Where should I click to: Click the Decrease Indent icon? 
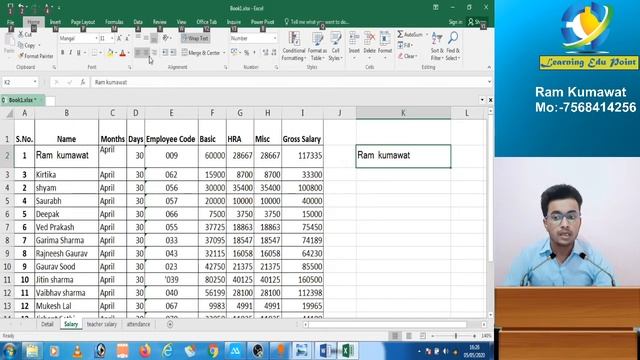click(164, 53)
